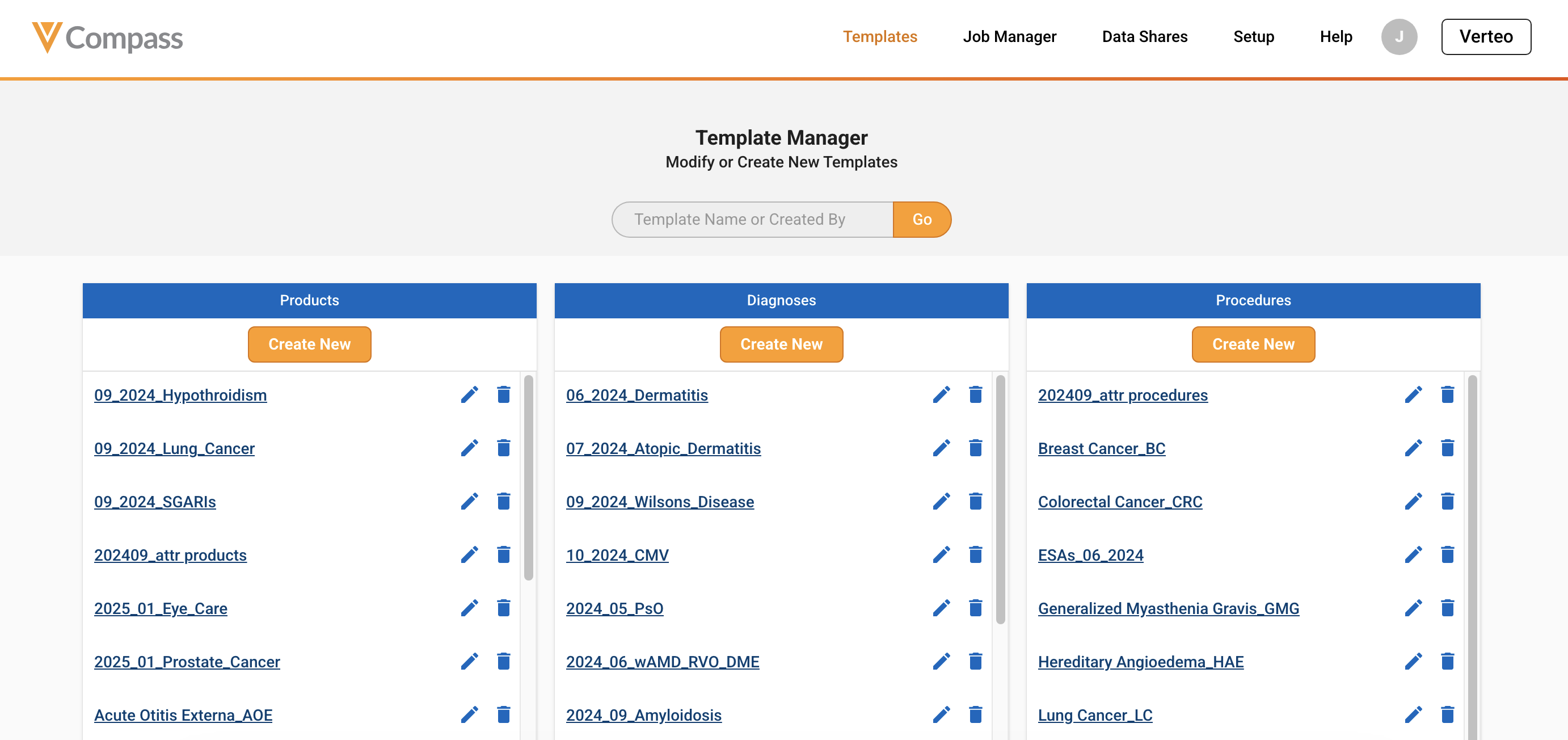Edit the 2025_01_Eye_Care product template

click(469, 608)
